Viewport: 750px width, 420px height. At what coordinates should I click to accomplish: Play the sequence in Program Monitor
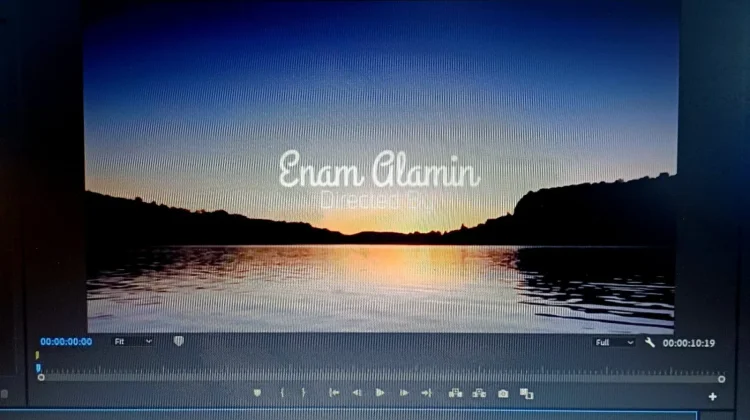pyautogui.click(x=380, y=393)
